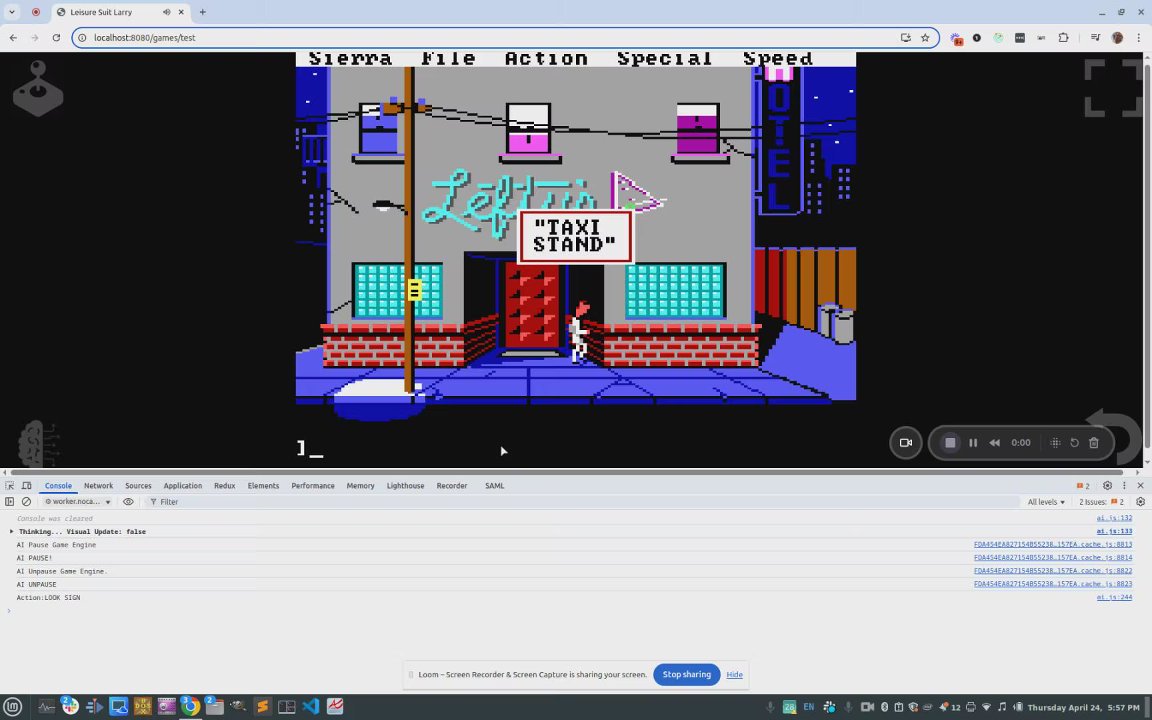This screenshot has width=1152, height=720.
Task: Click the Loom drag handle dots icon
Action: [x=1055, y=443]
